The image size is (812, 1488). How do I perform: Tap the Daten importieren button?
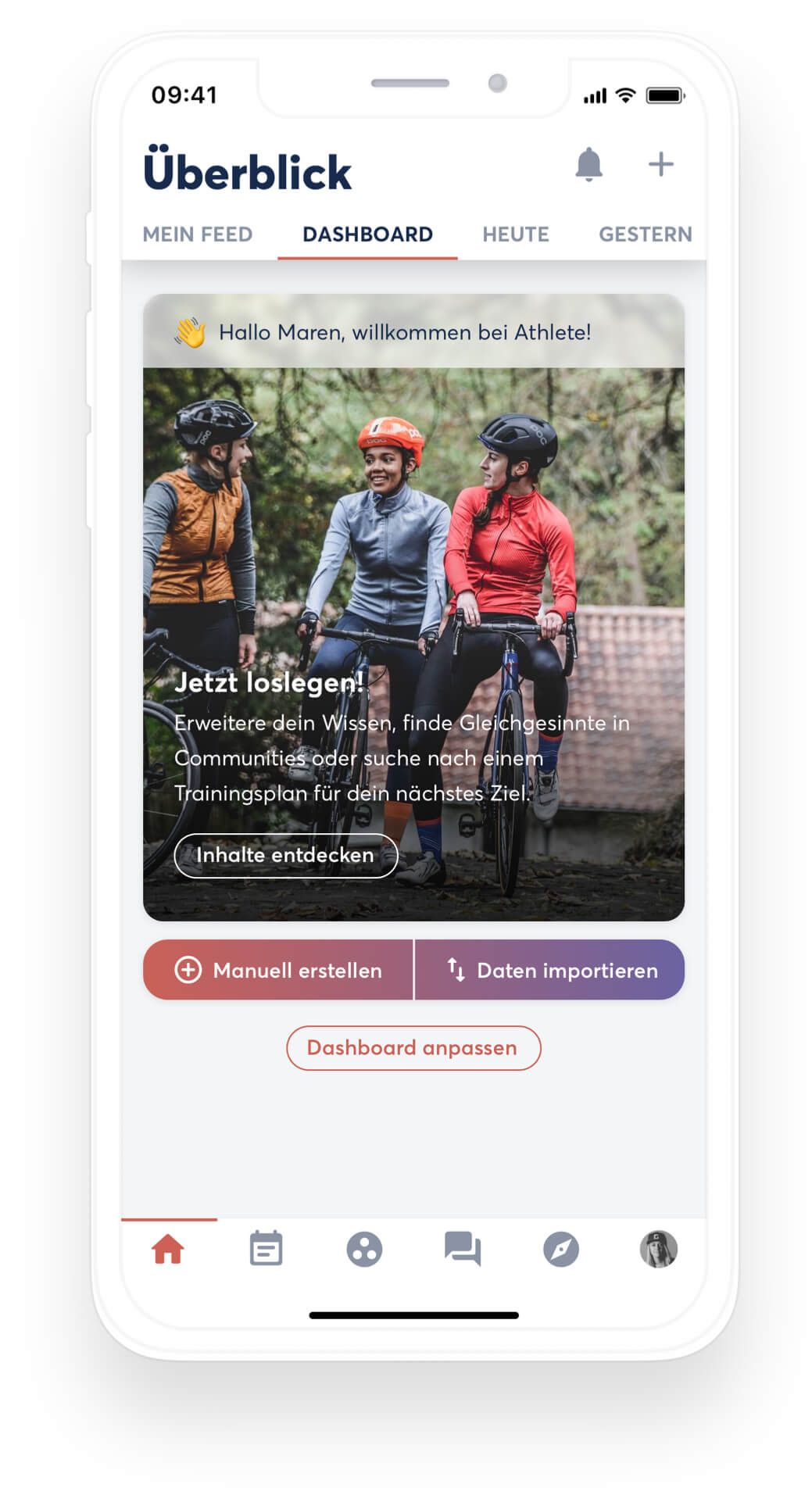pyautogui.click(x=549, y=970)
